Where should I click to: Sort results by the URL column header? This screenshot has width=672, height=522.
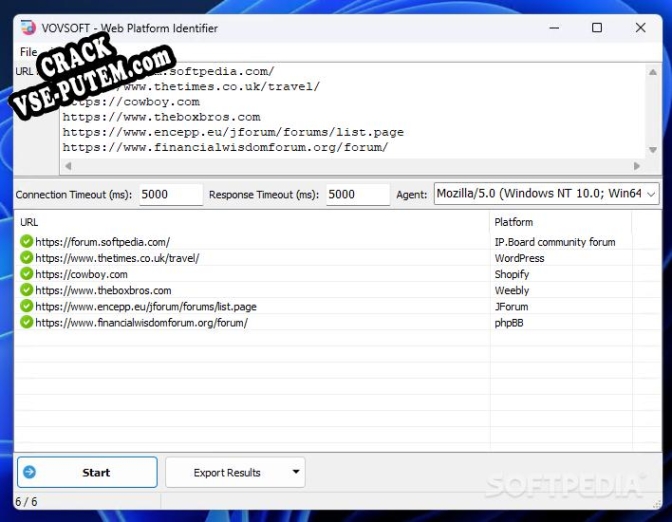[250, 222]
